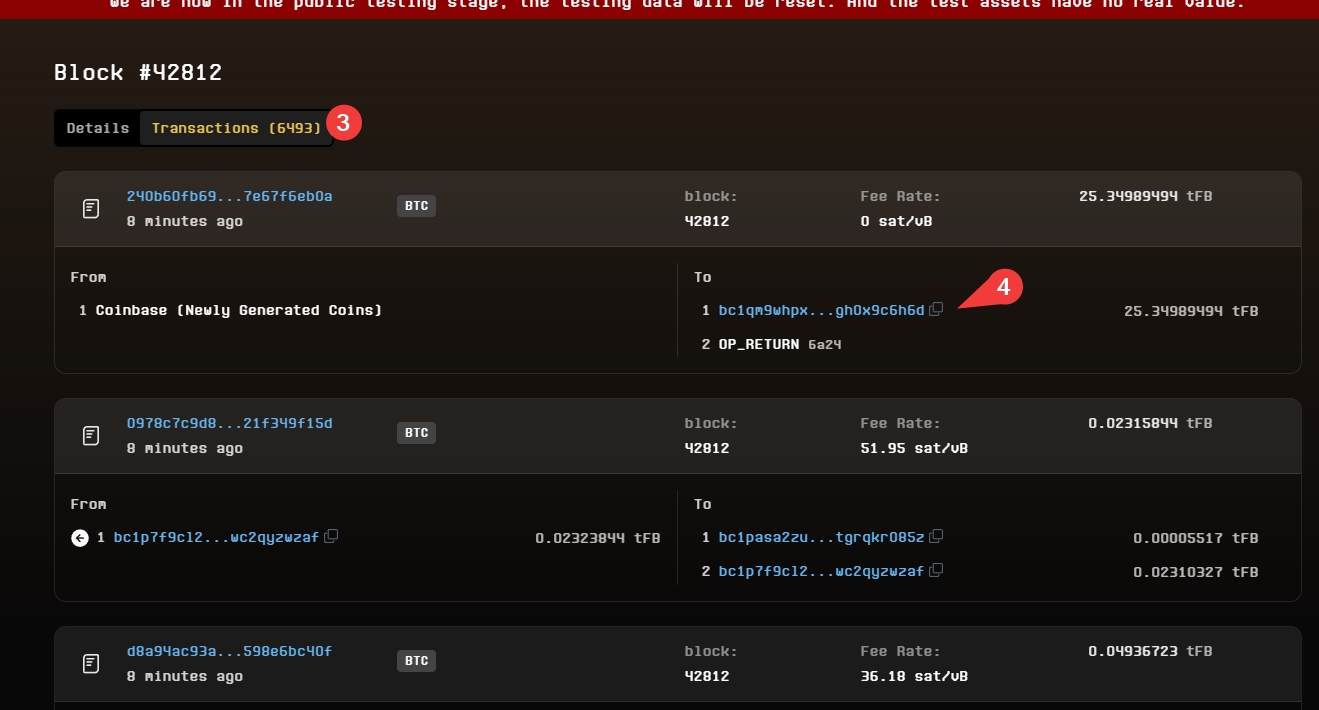Click BTC badge on the first transaction
The height and width of the screenshot is (710, 1319).
click(416, 206)
